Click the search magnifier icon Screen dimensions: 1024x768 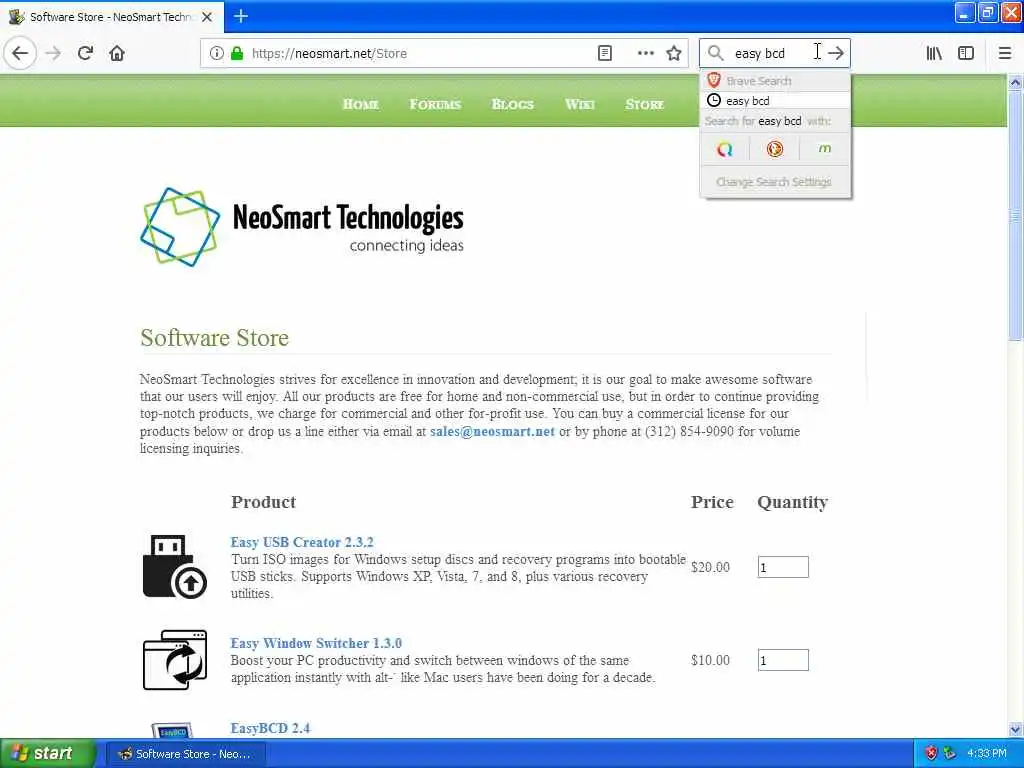pos(716,53)
